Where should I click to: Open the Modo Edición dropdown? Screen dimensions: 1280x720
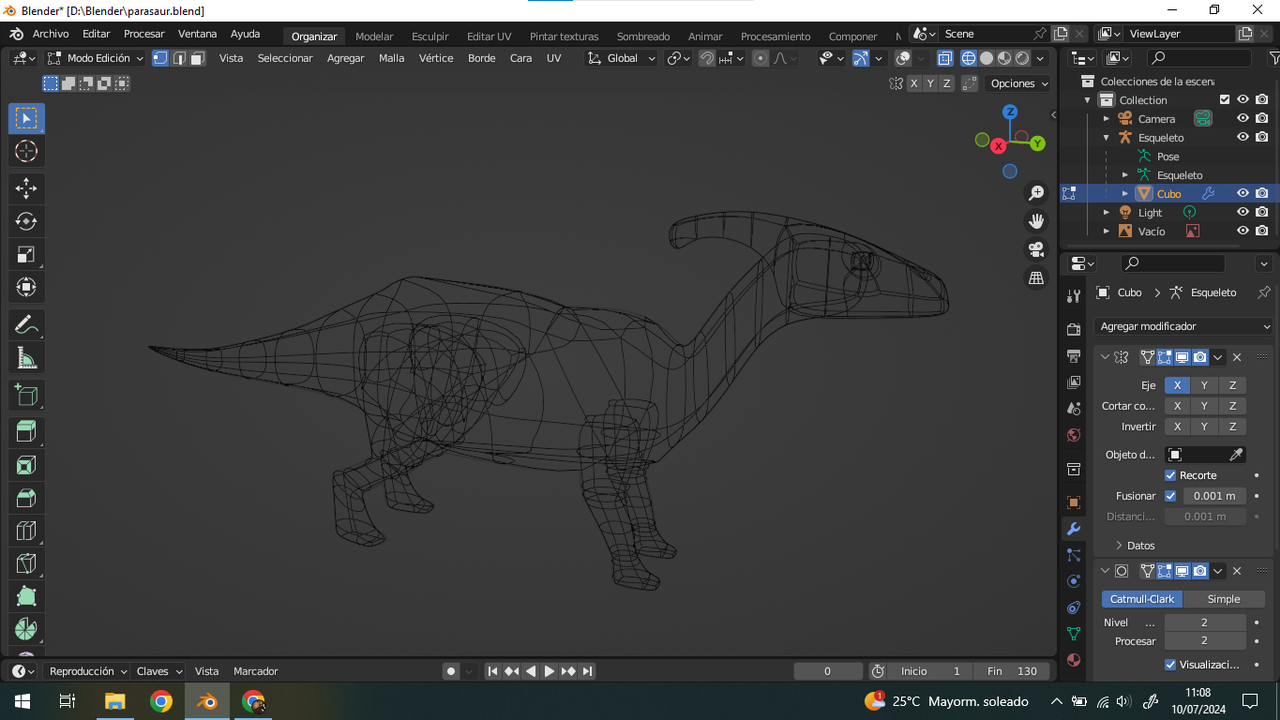coord(96,58)
